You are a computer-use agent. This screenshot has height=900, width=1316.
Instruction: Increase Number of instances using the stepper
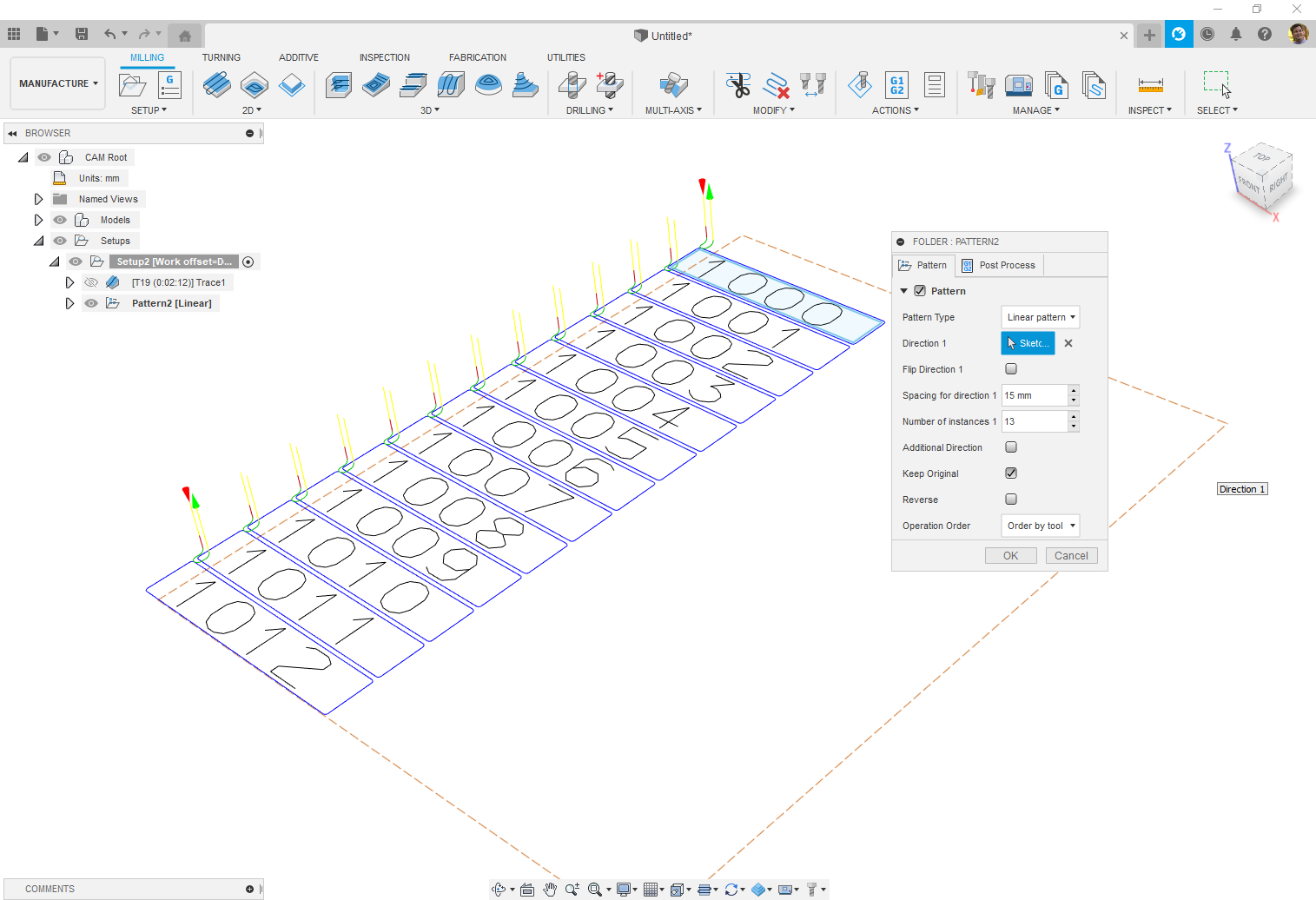(x=1074, y=417)
